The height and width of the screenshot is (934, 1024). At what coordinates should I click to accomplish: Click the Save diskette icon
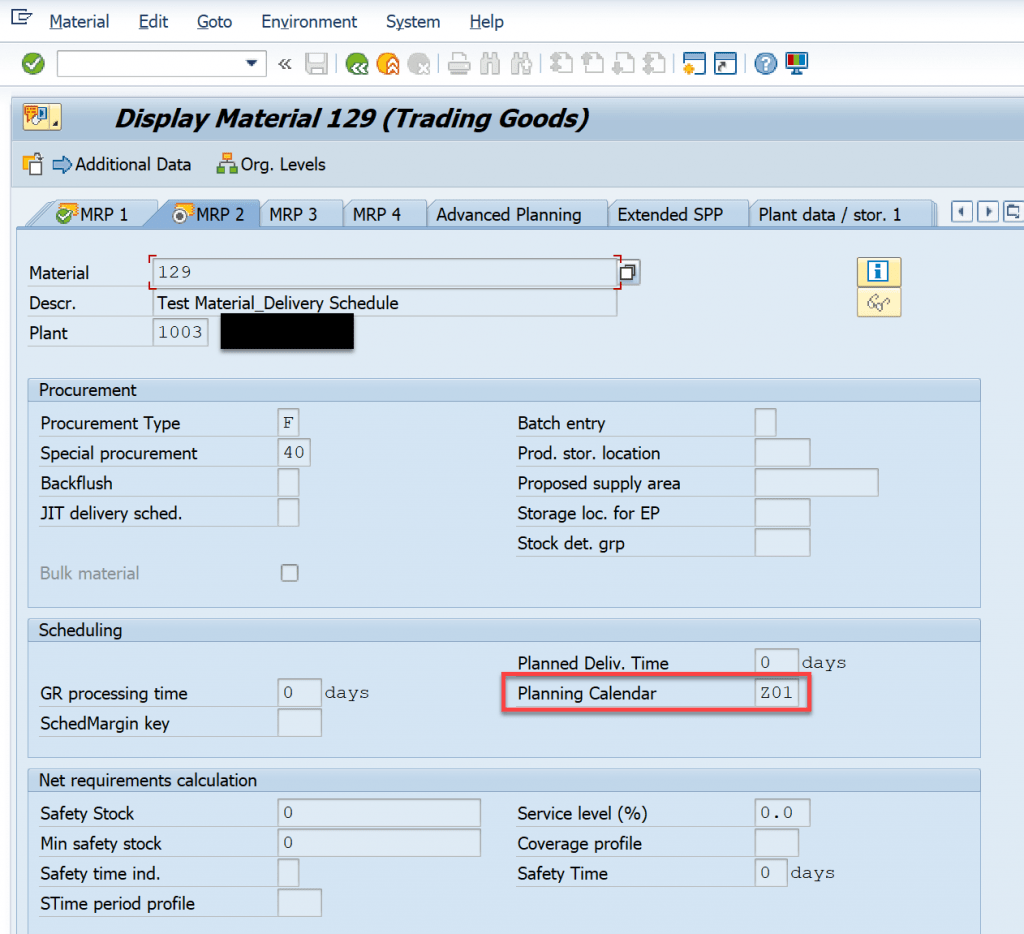[317, 64]
